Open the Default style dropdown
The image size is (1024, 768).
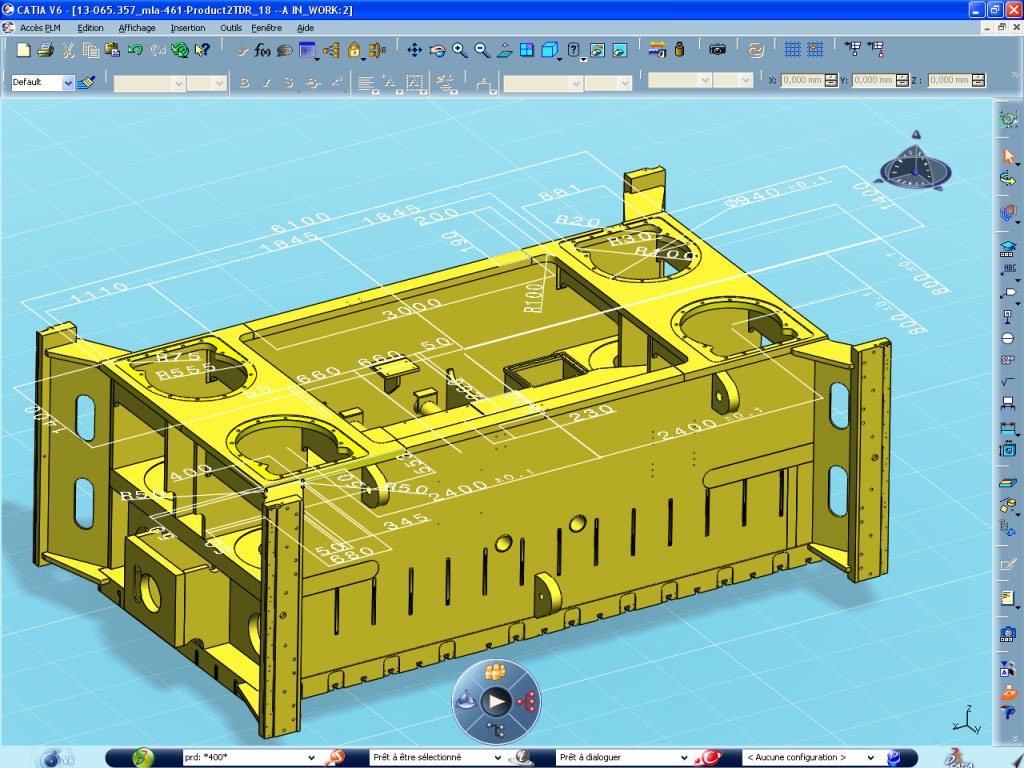point(68,83)
